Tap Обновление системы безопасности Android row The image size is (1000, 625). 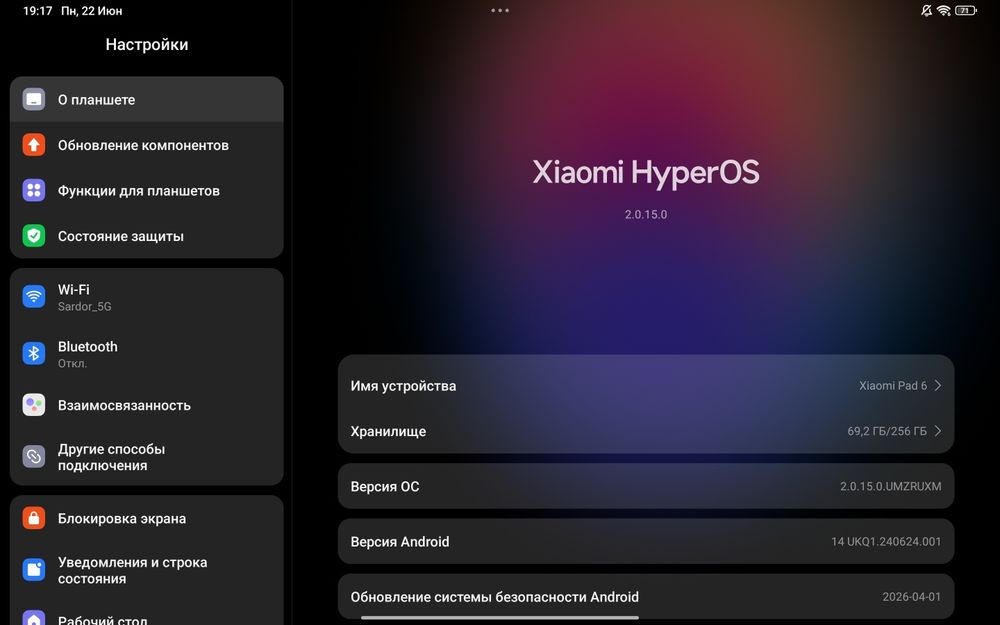(646, 597)
